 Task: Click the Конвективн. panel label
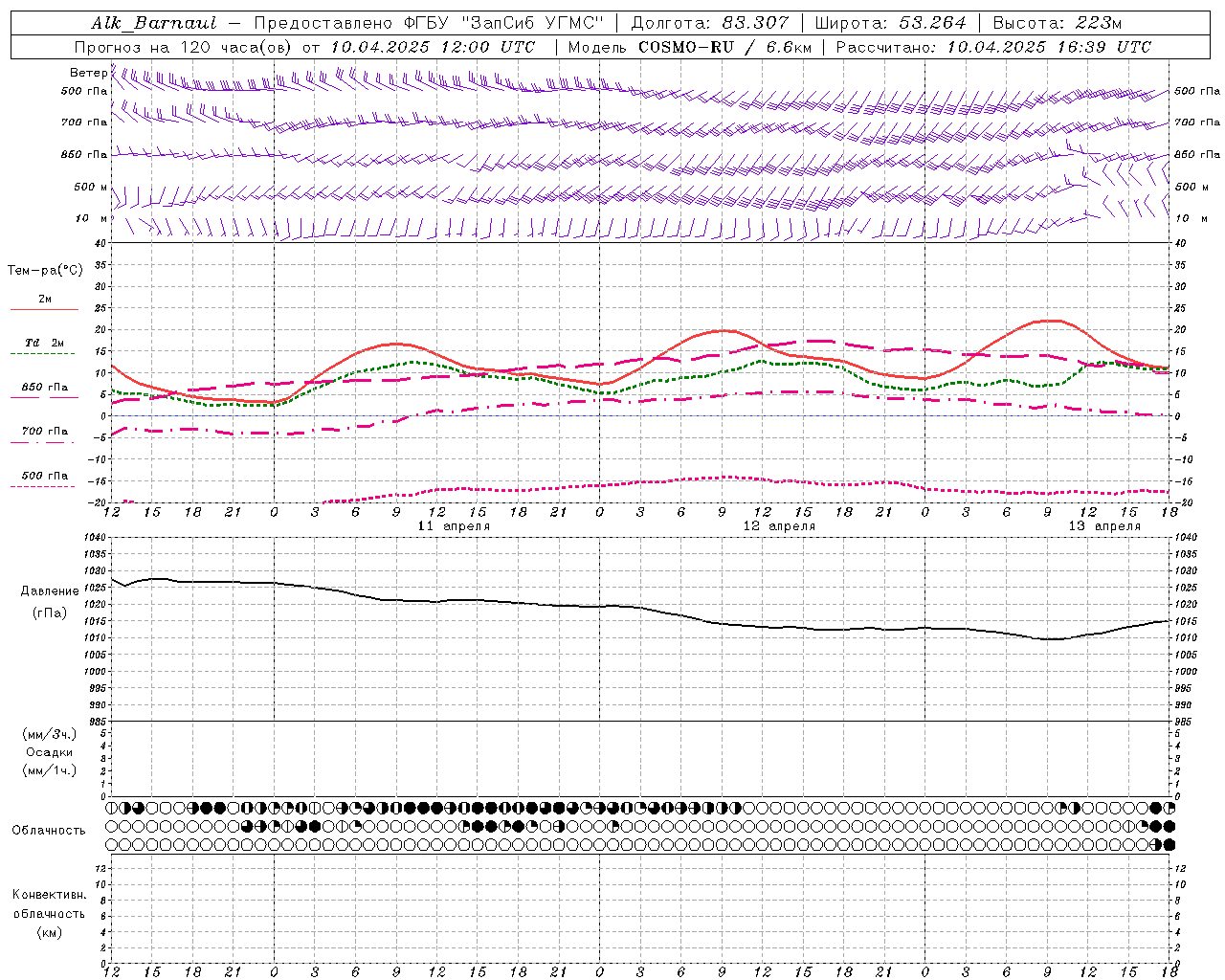[50, 895]
